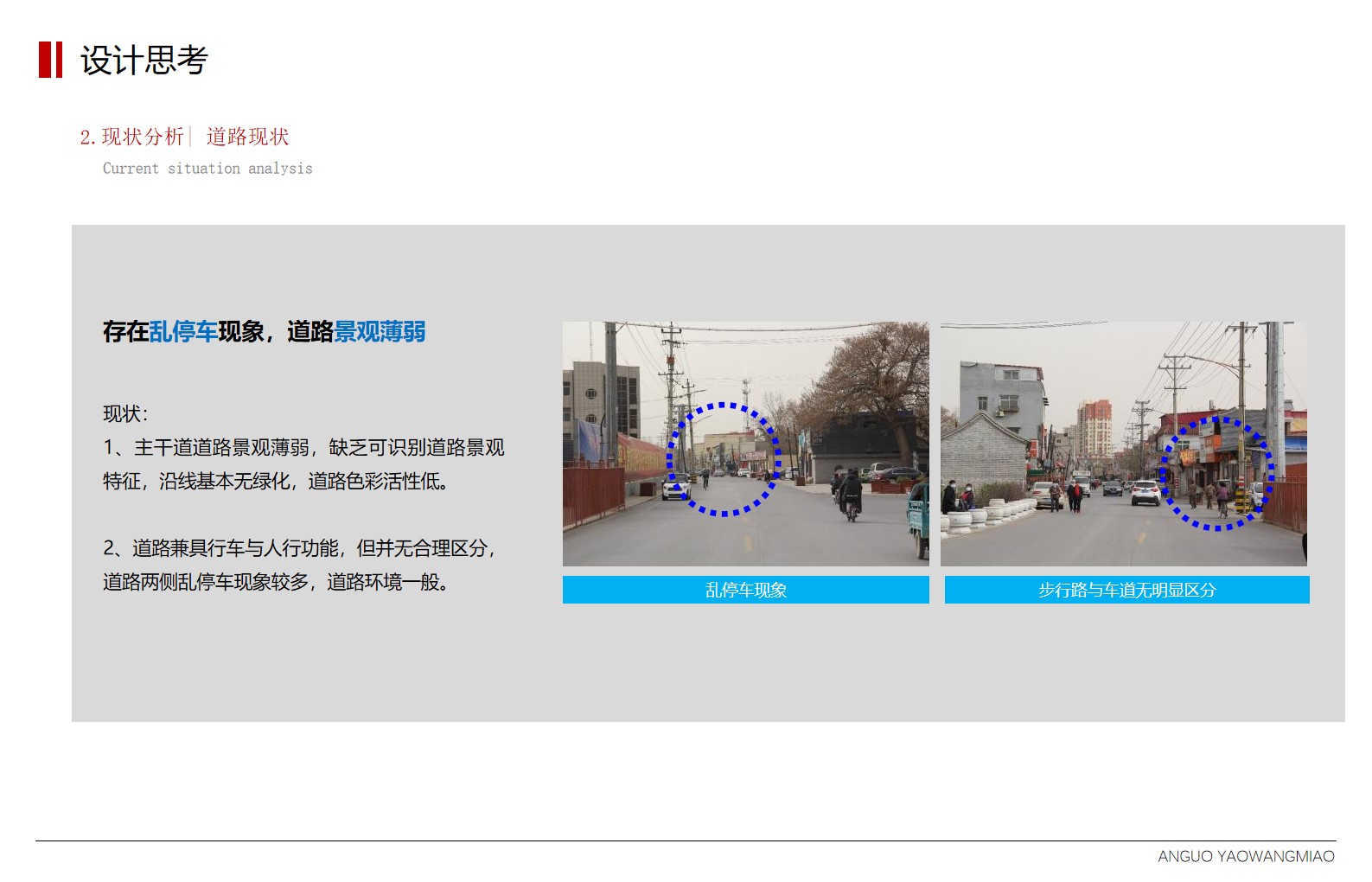Click the bold headline 存在乱停车现象，道路景观薄弱

(265, 331)
